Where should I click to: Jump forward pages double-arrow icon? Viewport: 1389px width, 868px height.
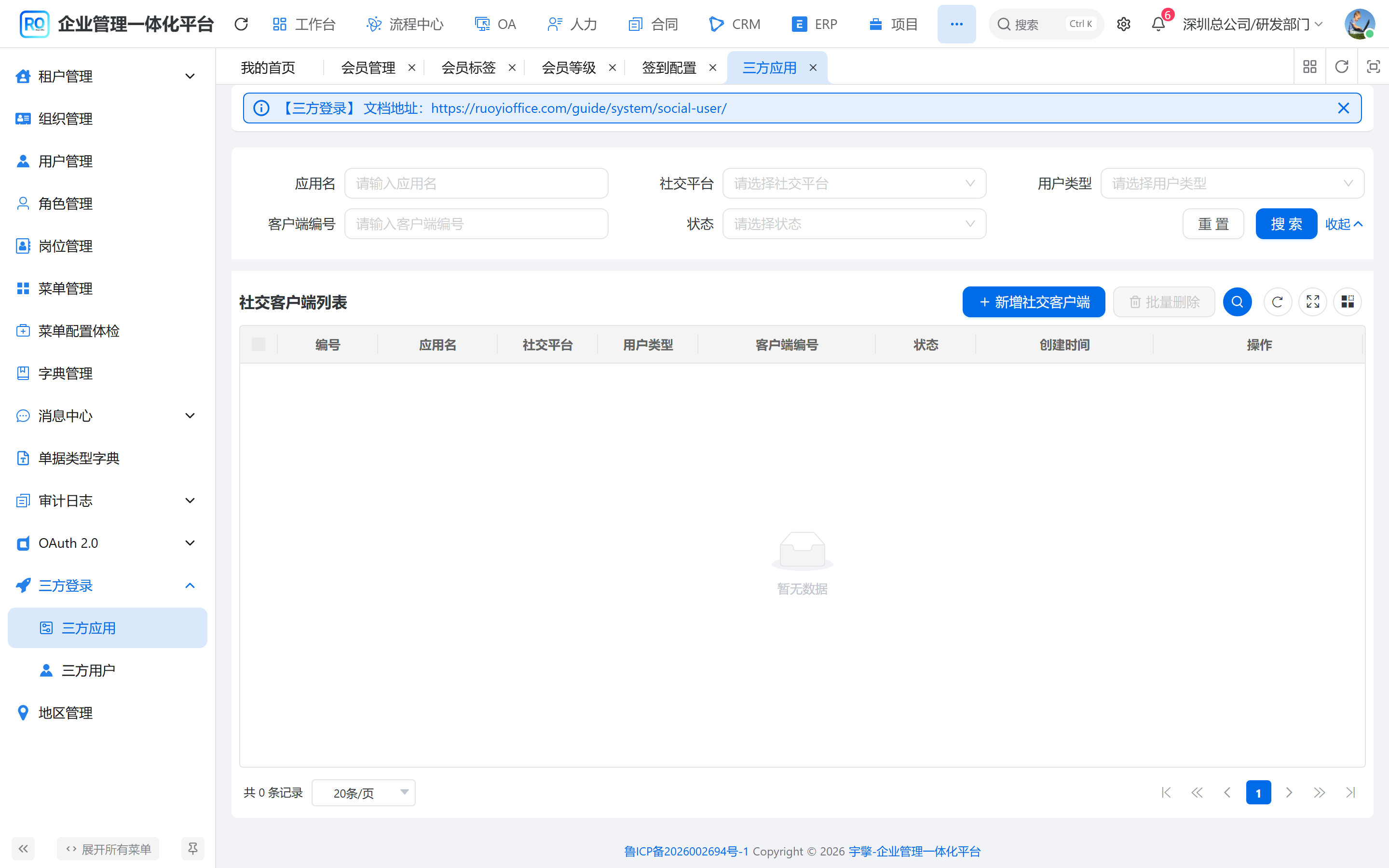pyautogui.click(x=1320, y=793)
